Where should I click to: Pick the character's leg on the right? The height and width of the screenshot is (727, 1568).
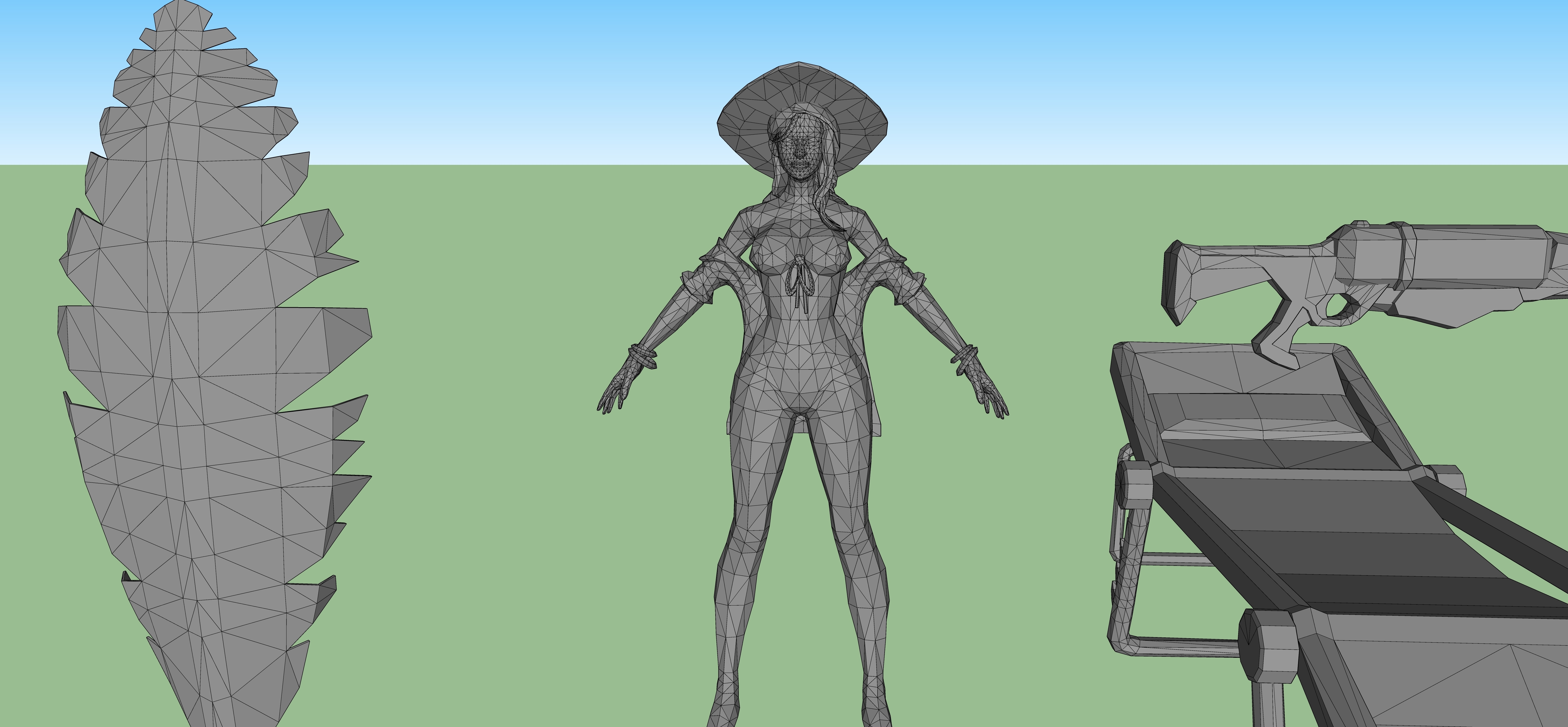click(858, 548)
